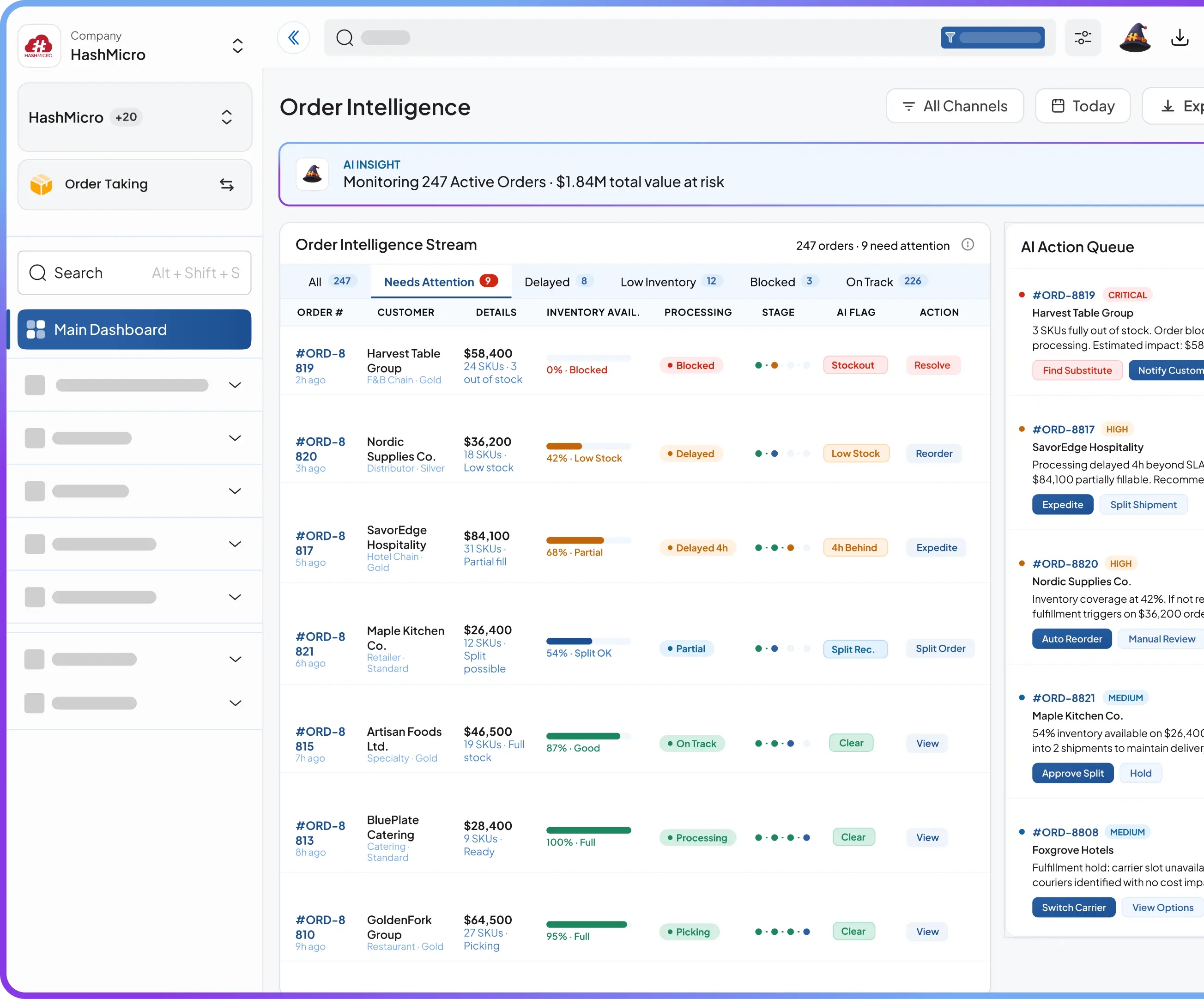Click the wizard hat icon in AI Insight banner

[x=313, y=174]
